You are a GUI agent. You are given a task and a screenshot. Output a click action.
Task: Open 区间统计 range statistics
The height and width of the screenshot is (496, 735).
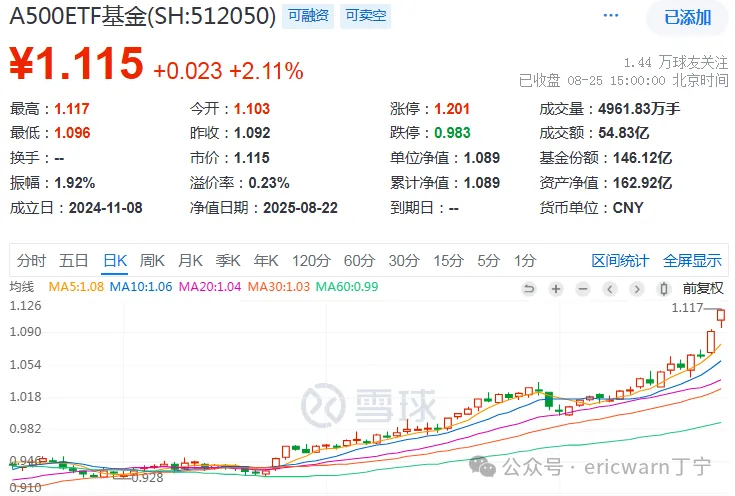[620, 260]
